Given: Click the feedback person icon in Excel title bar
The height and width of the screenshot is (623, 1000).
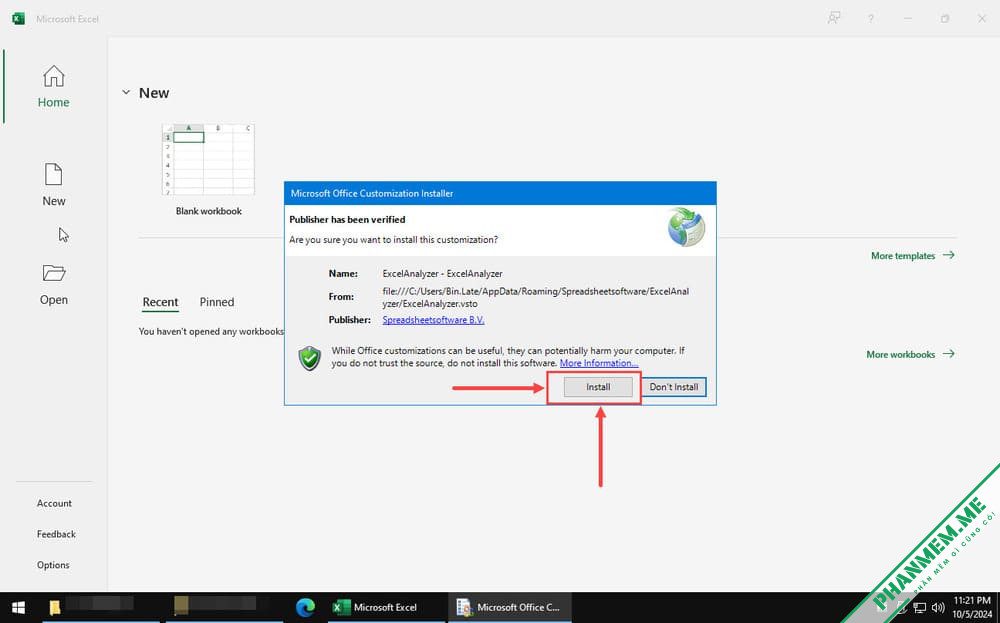Looking at the screenshot, I should 834,18.
